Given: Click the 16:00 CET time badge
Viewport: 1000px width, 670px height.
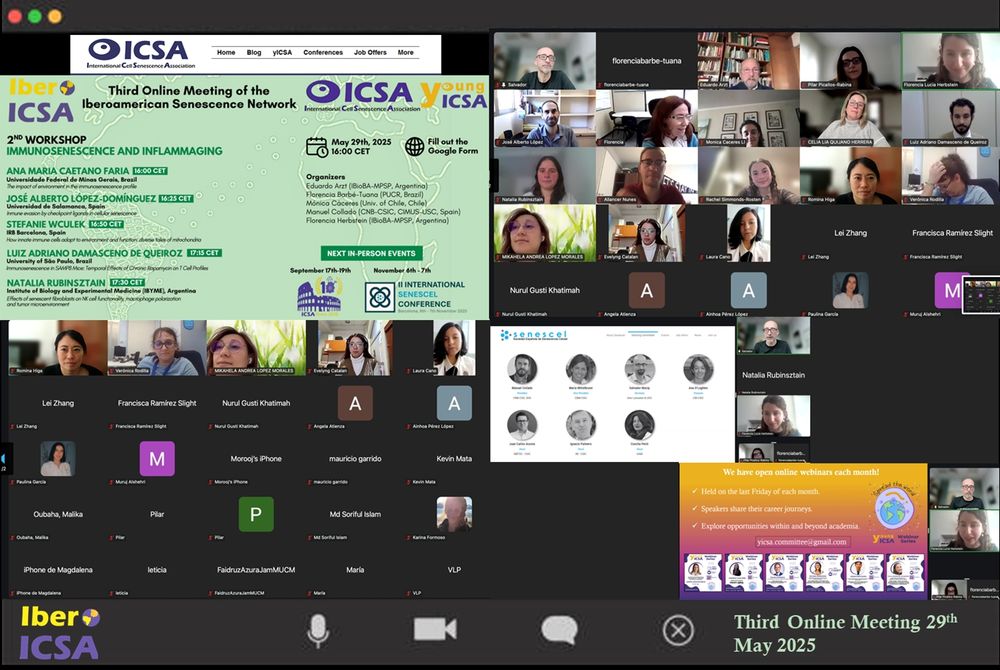Looking at the screenshot, I should (150, 171).
